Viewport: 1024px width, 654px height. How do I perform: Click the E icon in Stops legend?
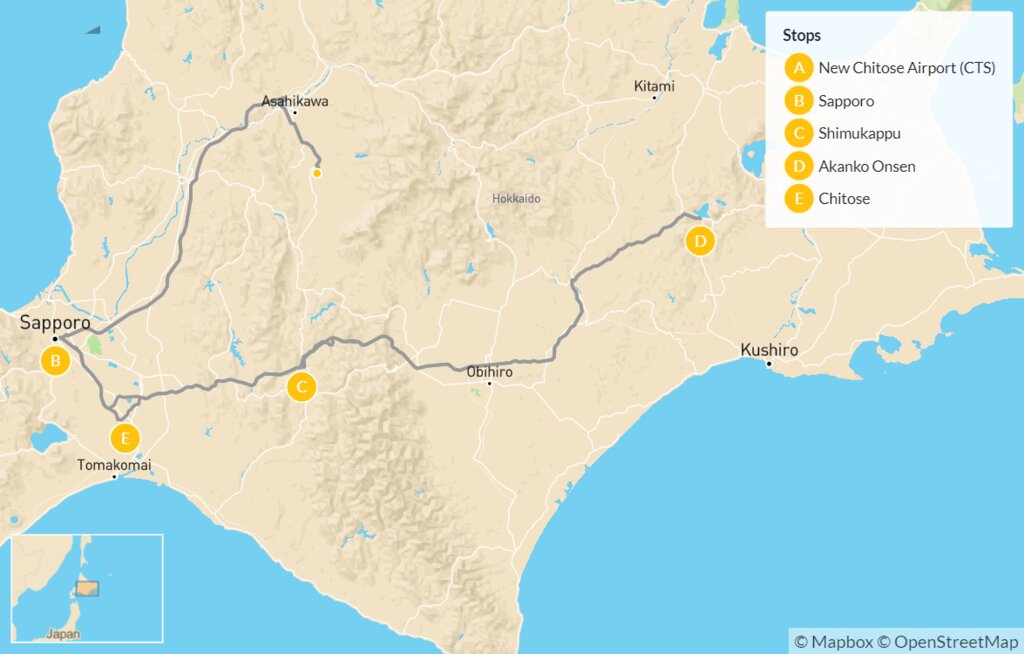tap(798, 198)
